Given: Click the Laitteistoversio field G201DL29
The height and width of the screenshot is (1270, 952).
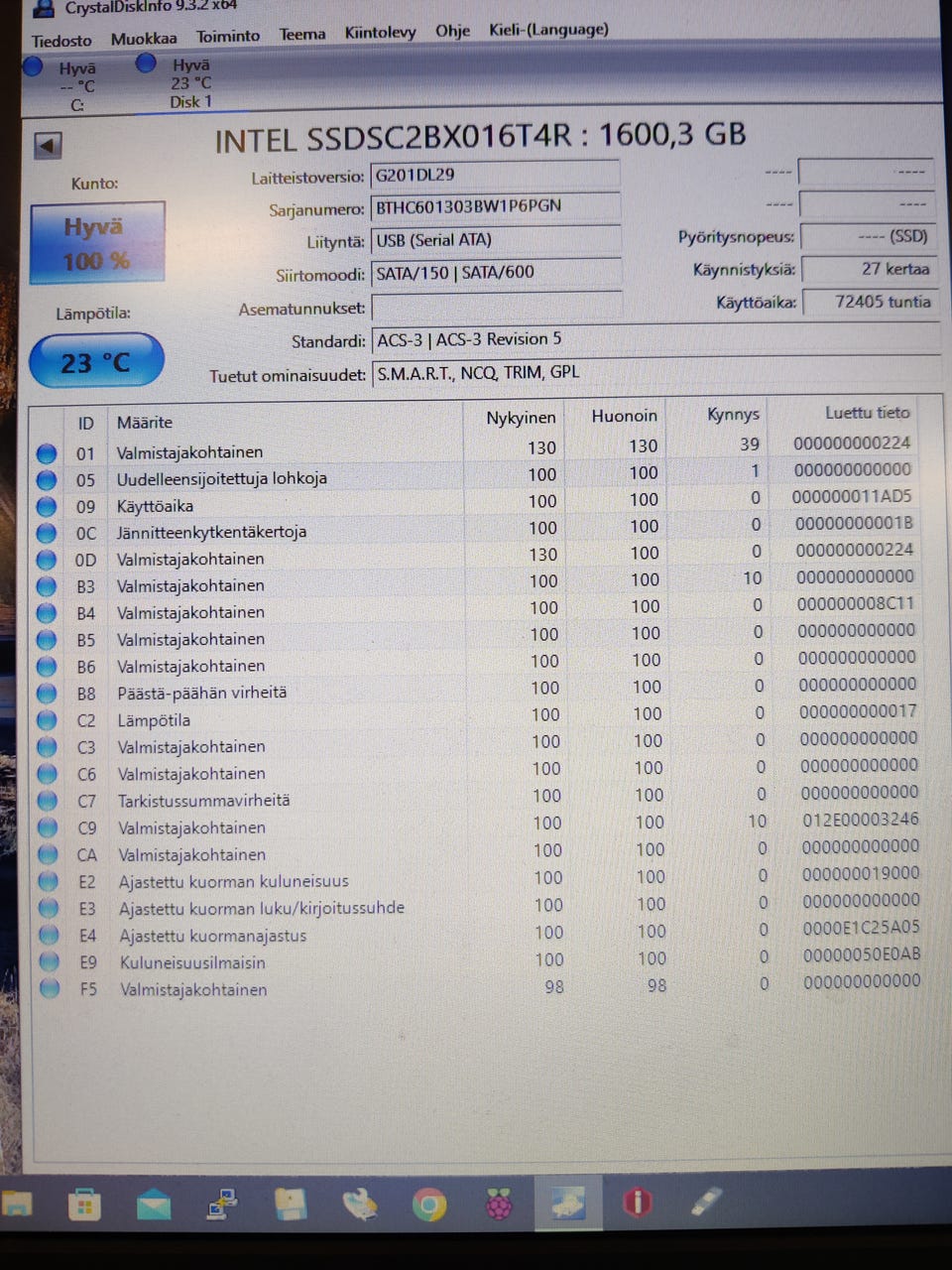Looking at the screenshot, I should point(494,175).
